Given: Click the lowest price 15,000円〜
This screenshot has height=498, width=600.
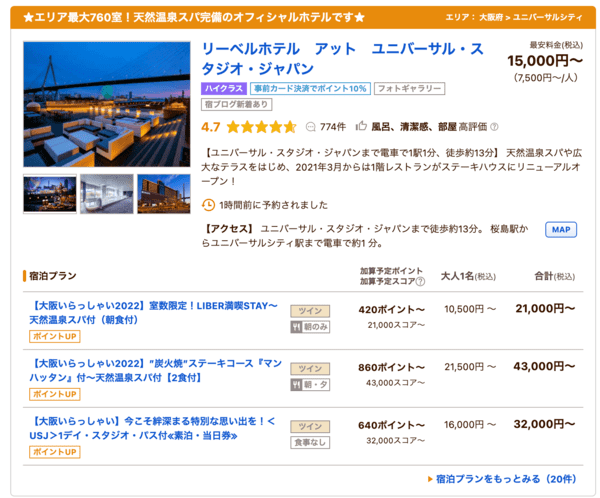Looking at the screenshot, I should click(x=545, y=60).
